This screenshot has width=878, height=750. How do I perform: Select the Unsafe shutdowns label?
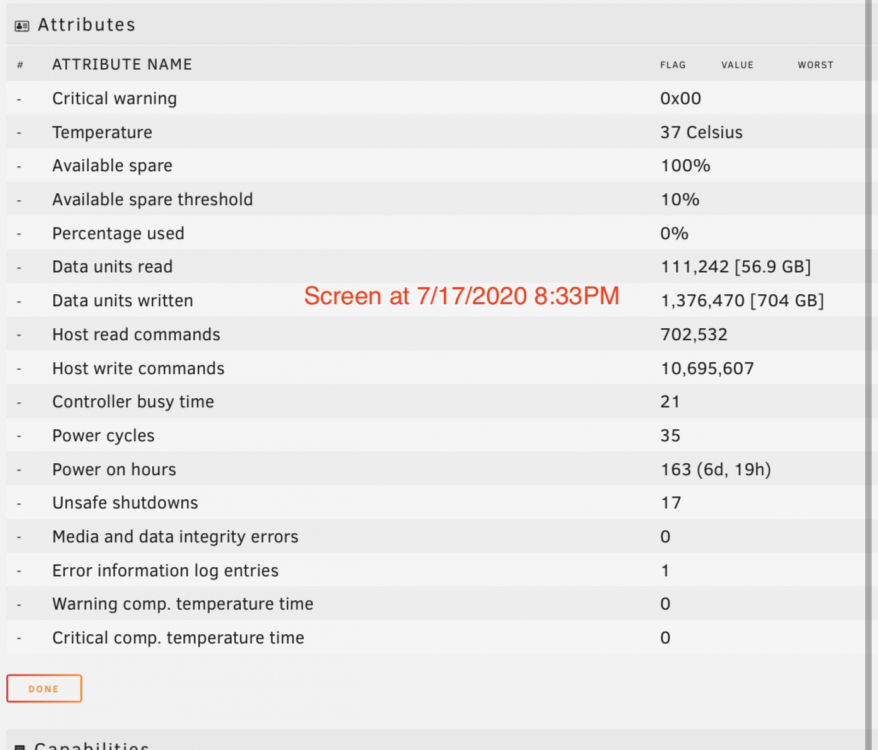[x=125, y=503]
